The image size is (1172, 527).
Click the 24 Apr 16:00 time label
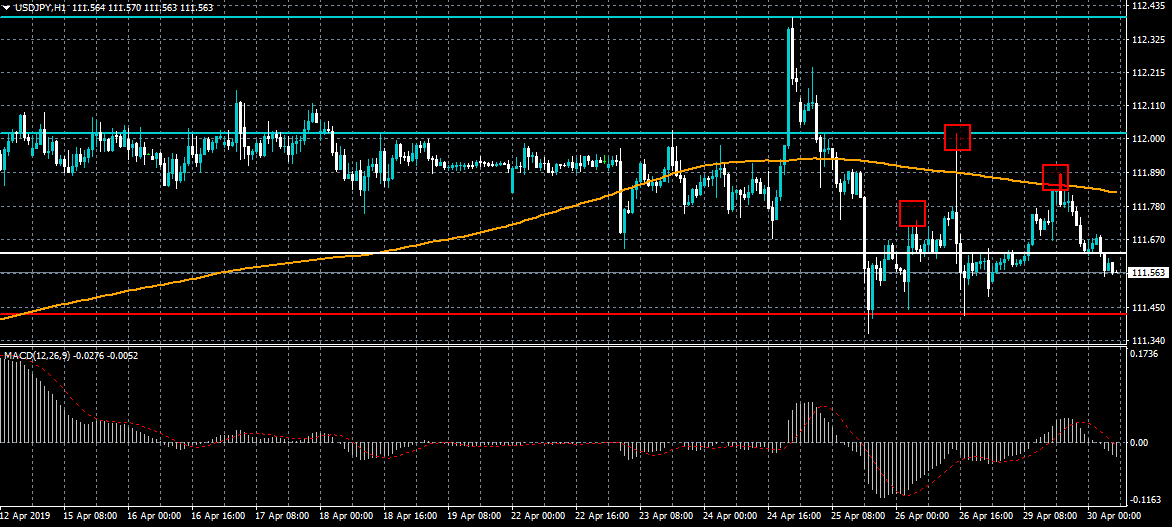click(x=795, y=516)
